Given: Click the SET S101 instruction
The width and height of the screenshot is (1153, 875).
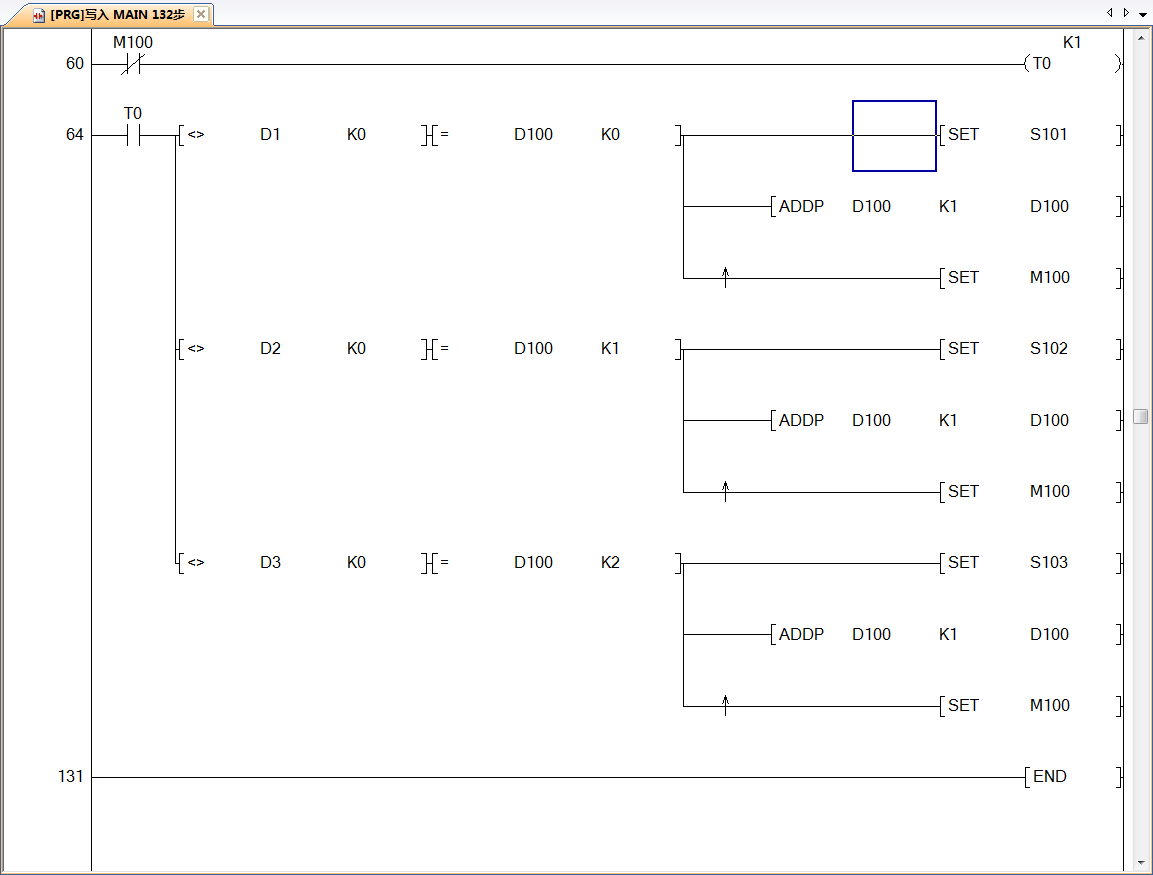Looking at the screenshot, I should click(x=1028, y=135).
